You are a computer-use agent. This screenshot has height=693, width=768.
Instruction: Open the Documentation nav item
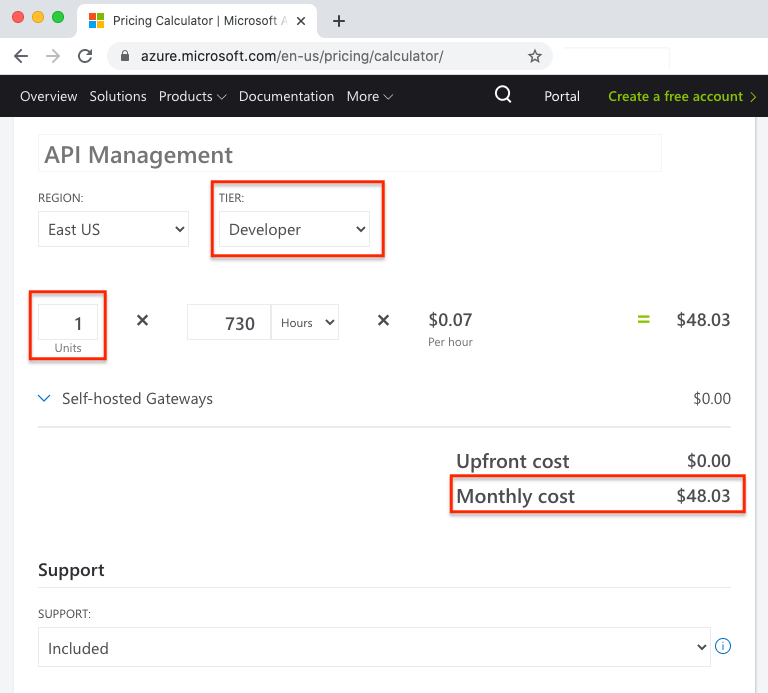pyautogui.click(x=287, y=96)
